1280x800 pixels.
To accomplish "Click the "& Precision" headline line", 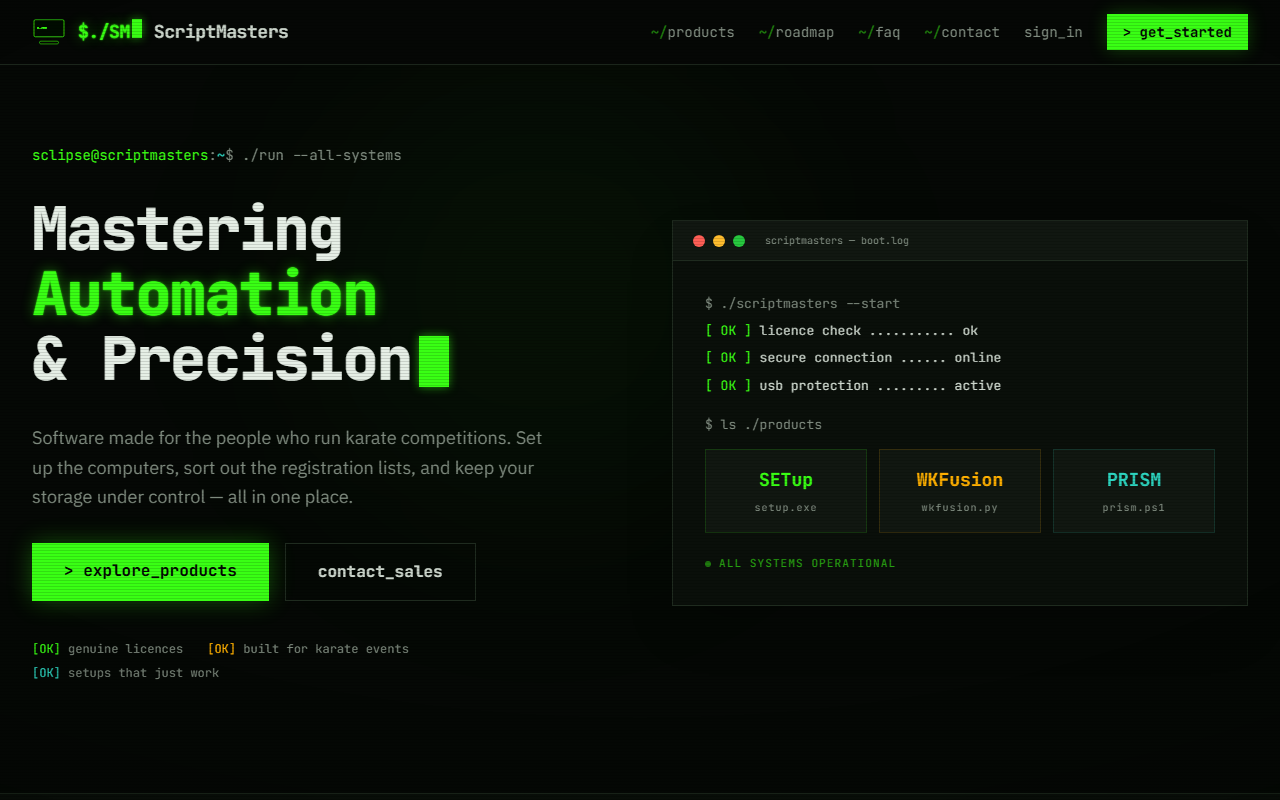I will coord(222,359).
